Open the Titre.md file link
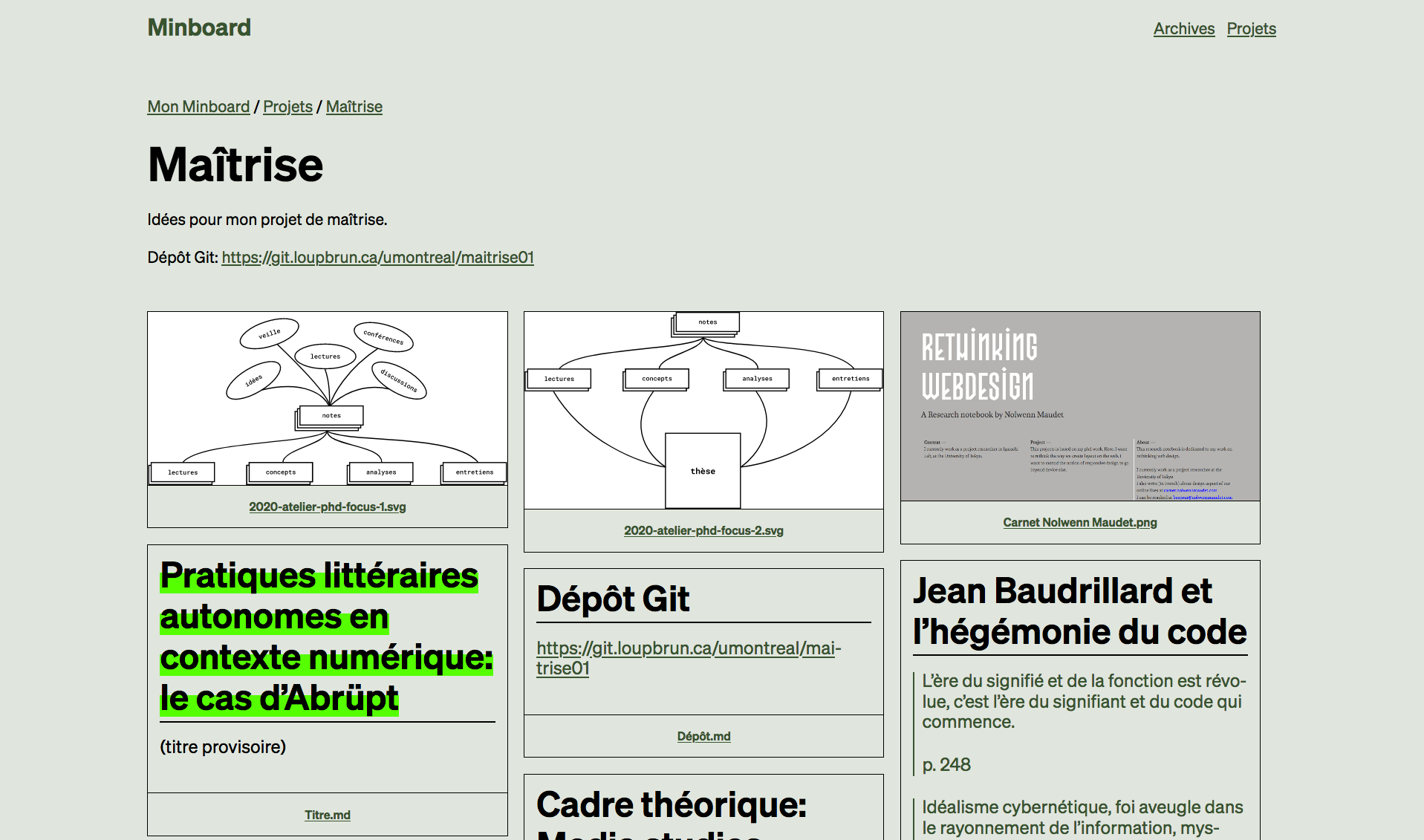The width and height of the screenshot is (1424, 840). (x=327, y=815)
